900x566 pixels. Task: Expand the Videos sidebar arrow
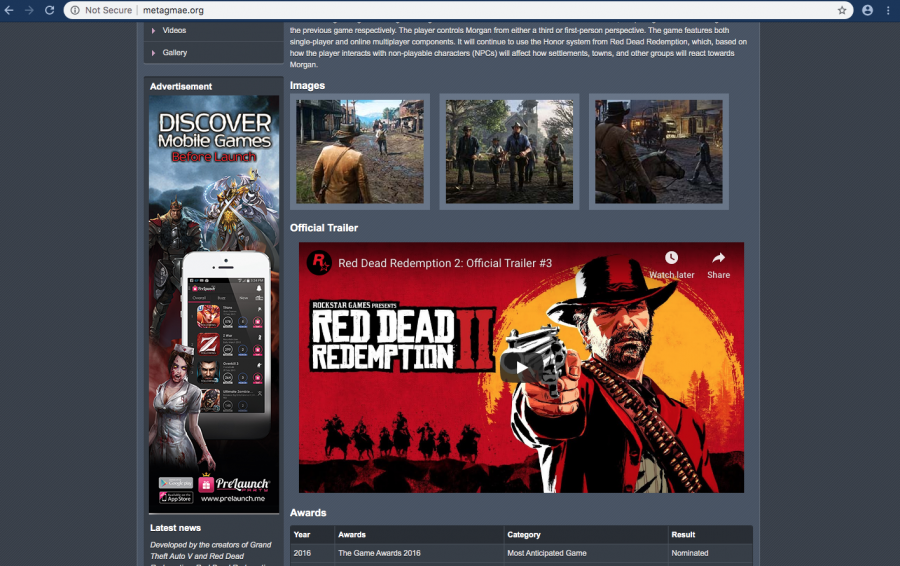pyautogui.click(x=153, y=30)
